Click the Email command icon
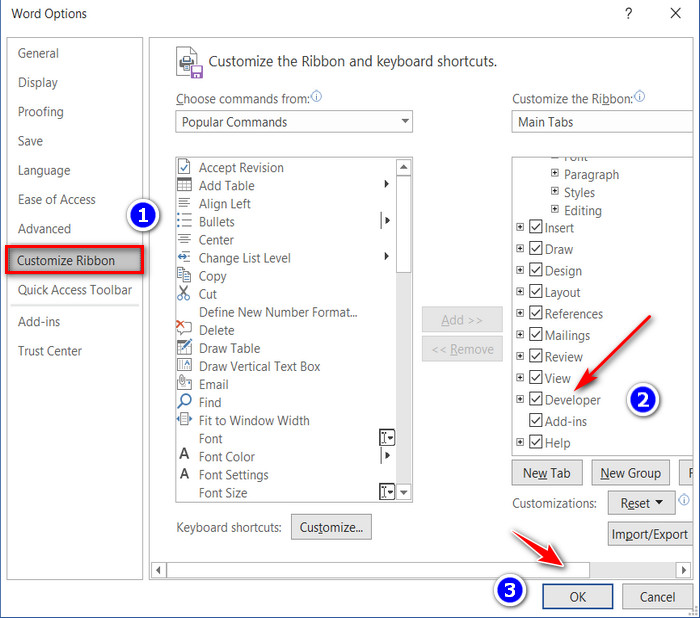Viewport: 700px width, 618px height. pyautogui.click(x=184, y=383)
